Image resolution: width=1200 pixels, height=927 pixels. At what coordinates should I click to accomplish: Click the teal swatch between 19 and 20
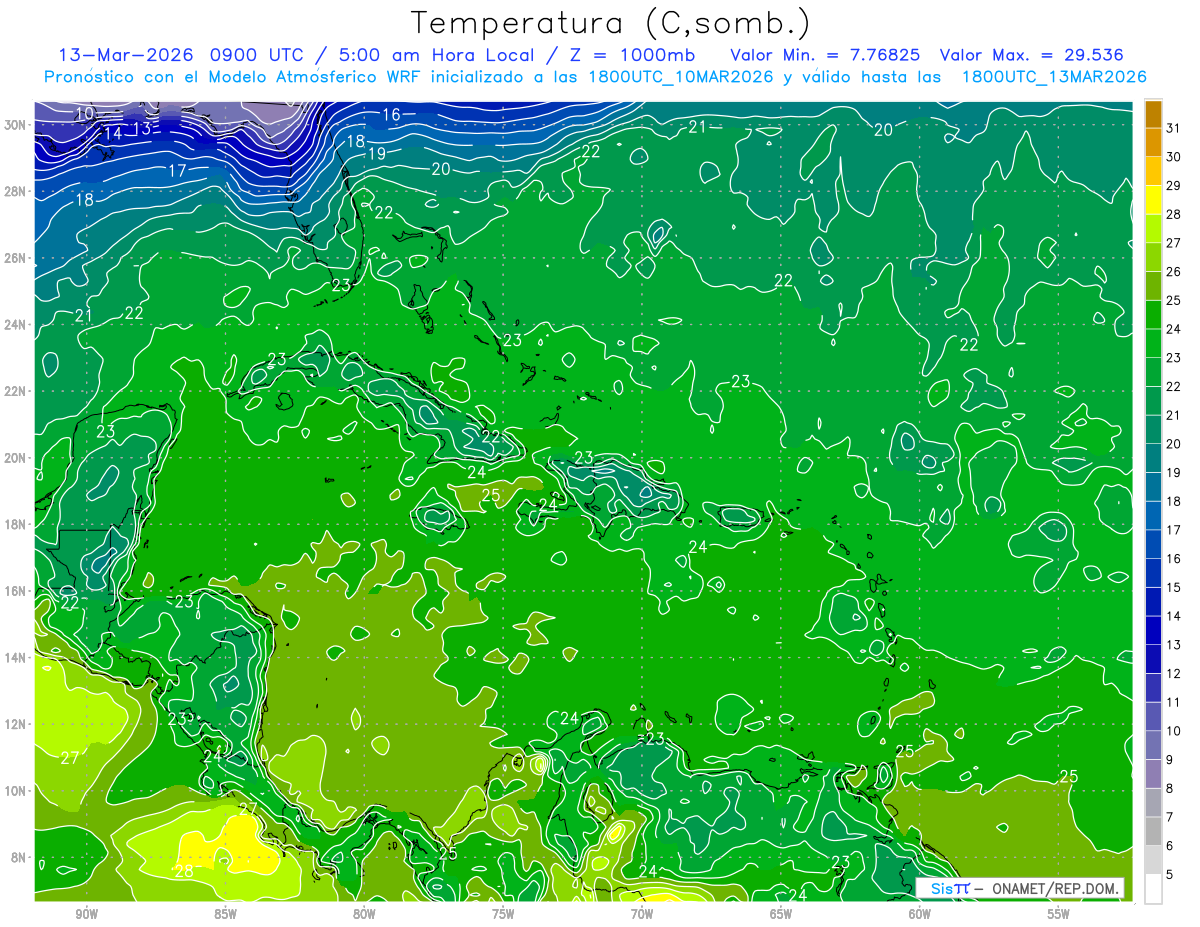[x=1153, y=458]
